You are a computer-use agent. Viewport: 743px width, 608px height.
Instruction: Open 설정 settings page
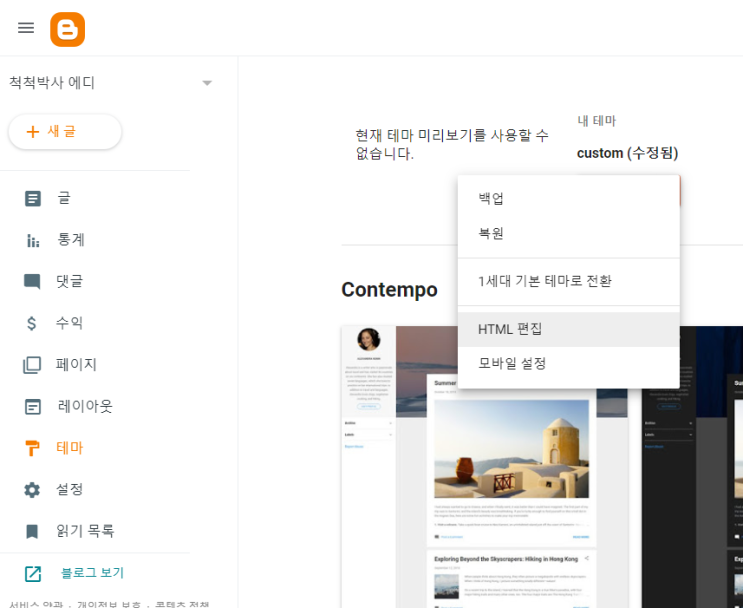click(70, 489)
